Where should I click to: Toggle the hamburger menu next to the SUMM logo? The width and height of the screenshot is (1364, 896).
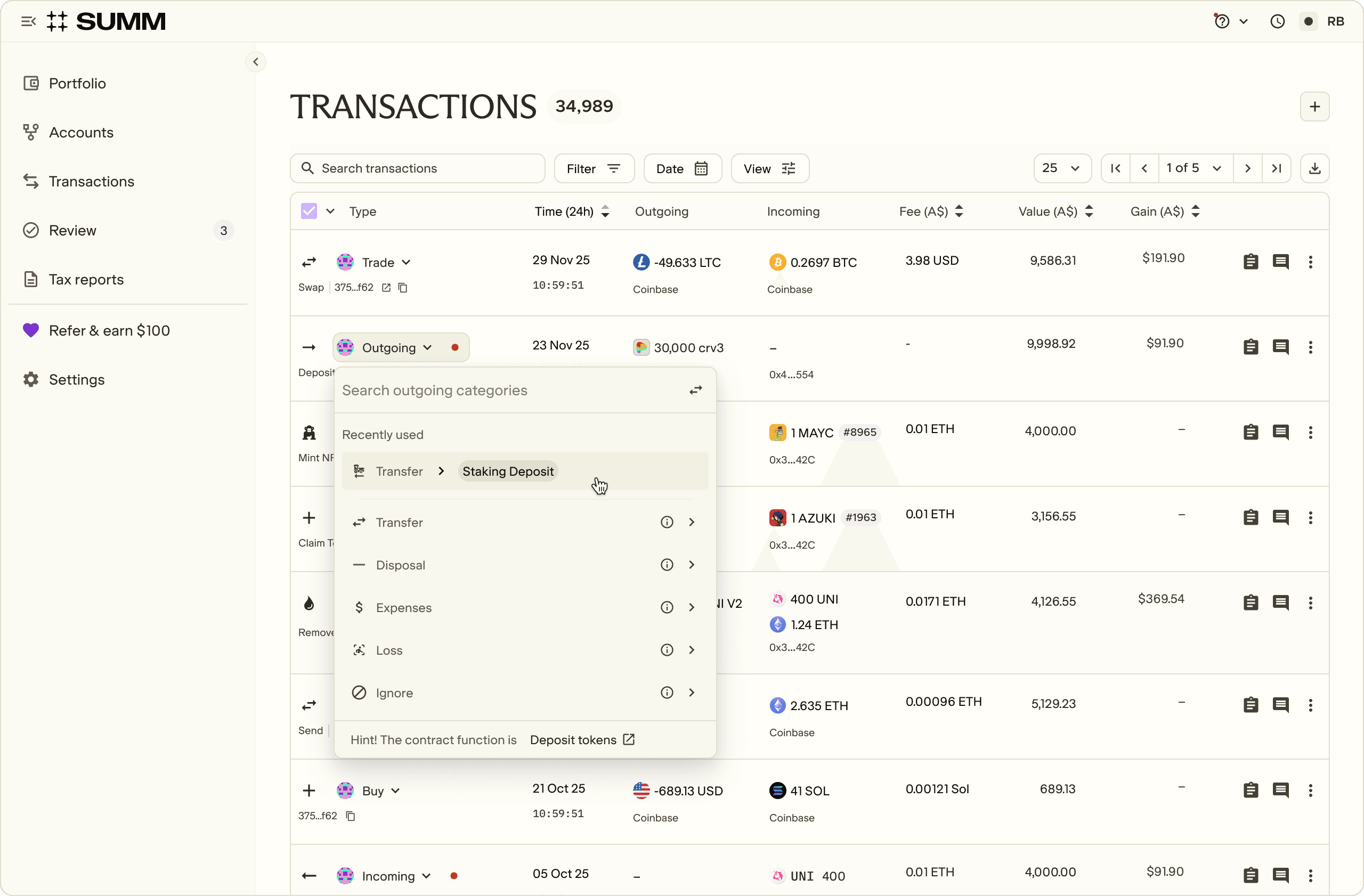coord(28,22)
